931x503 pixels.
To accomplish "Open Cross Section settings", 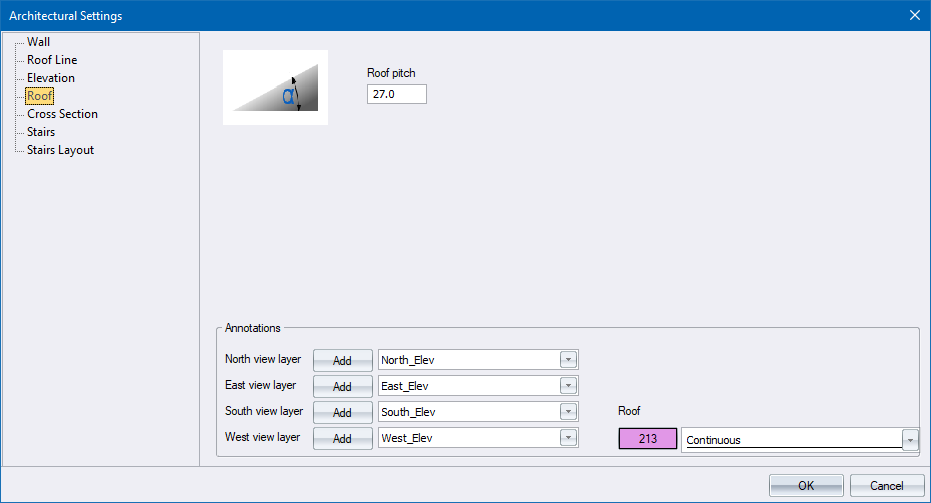I will (62, 114).
